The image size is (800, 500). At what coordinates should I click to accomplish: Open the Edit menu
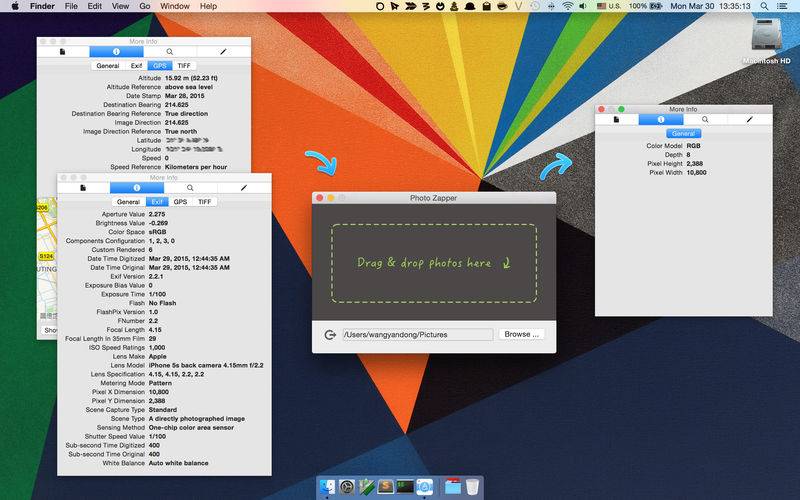[x=94, y=6]
